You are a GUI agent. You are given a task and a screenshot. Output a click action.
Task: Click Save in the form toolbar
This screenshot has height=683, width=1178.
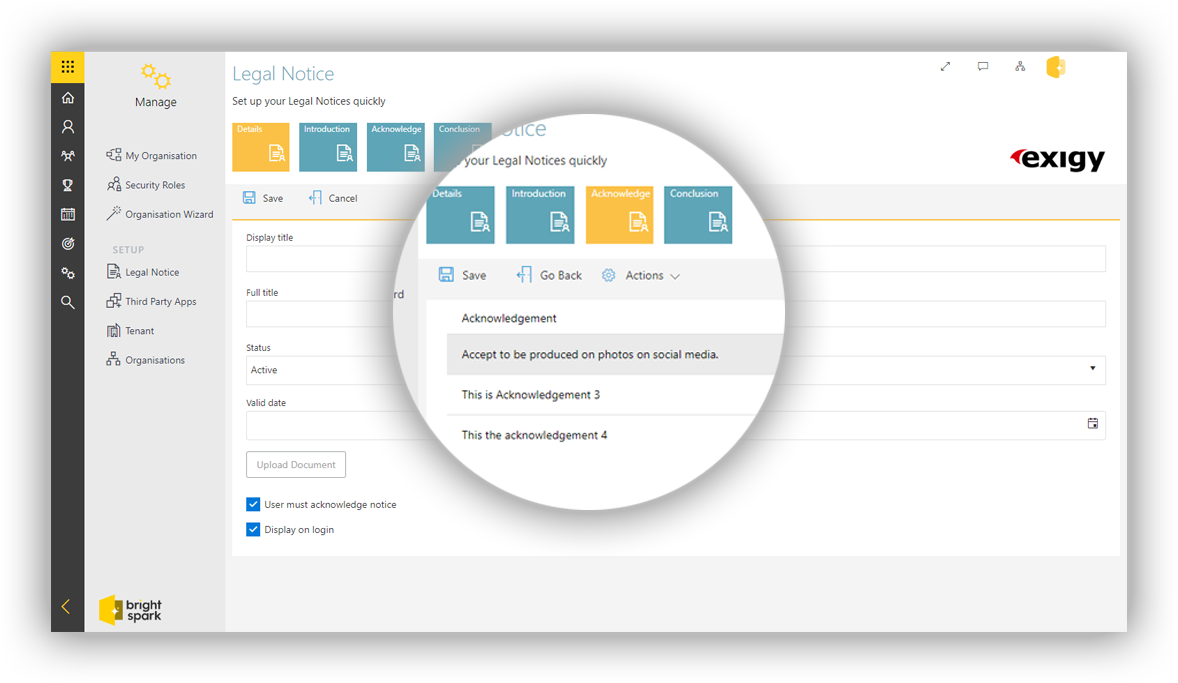263,198
